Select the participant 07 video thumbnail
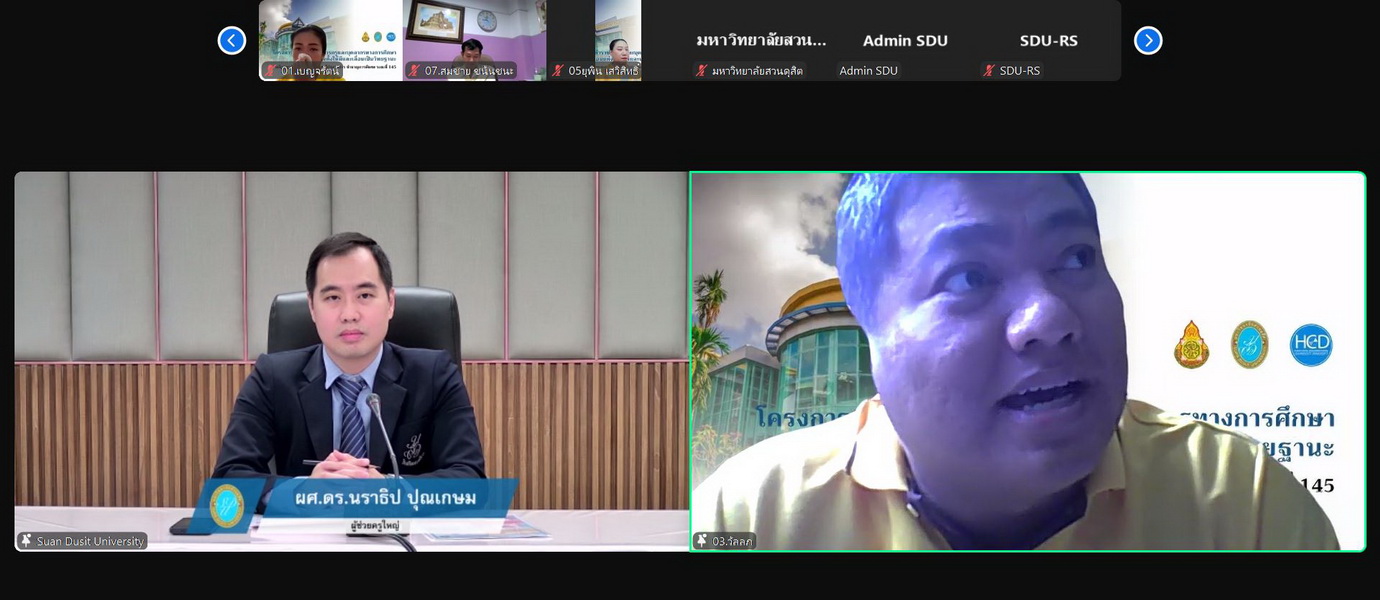This screenshot has height=600, width=1380. [475, 40]
